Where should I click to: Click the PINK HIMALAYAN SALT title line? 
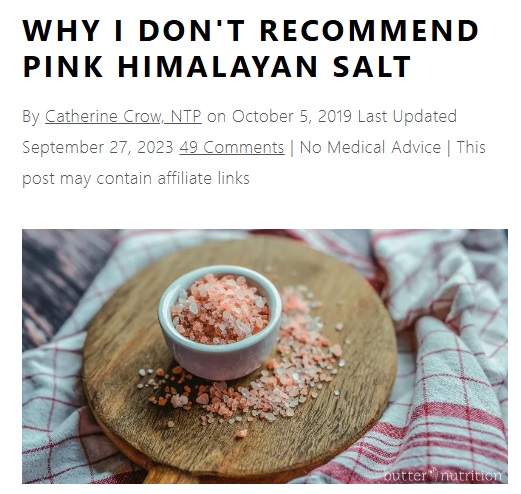(217, 66)
